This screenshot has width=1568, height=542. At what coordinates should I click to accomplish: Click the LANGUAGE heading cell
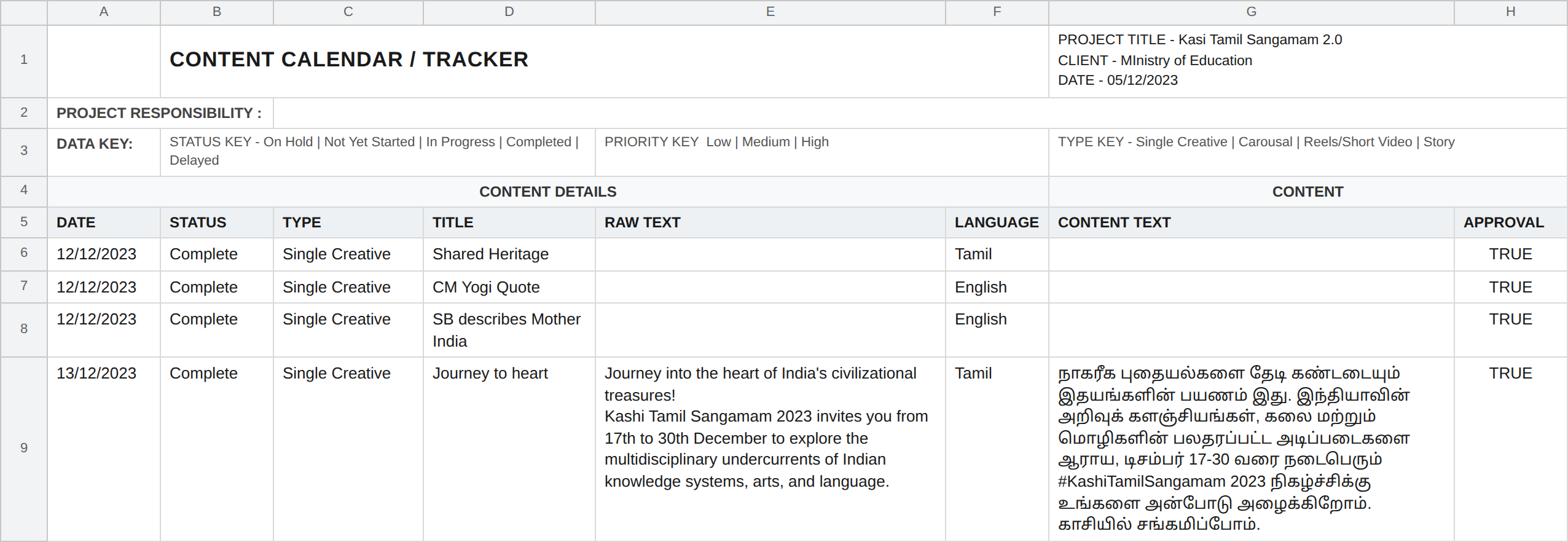[997, 222]
